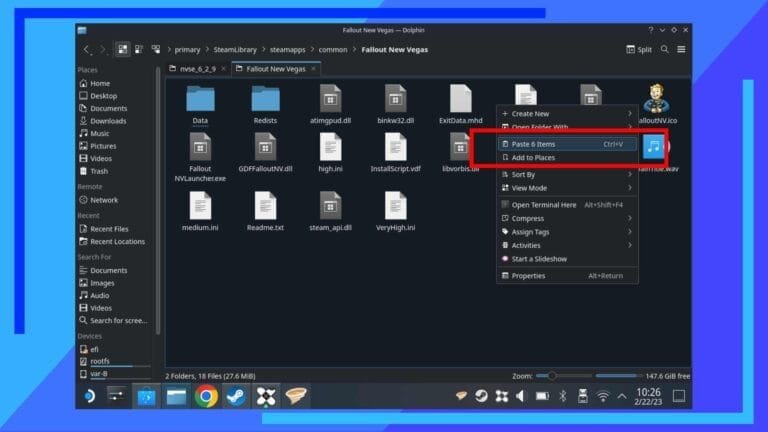This screenshot has height=432, width=768.
Task: Go back in folder history
Action: [x=86, y=49]
